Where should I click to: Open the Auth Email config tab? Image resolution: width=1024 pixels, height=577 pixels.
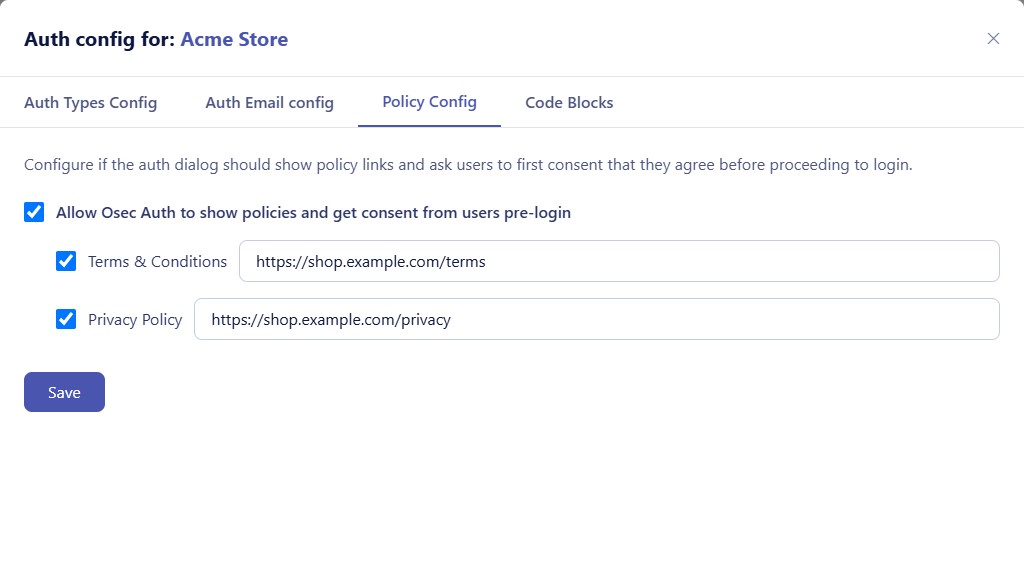tap(269, 102)
